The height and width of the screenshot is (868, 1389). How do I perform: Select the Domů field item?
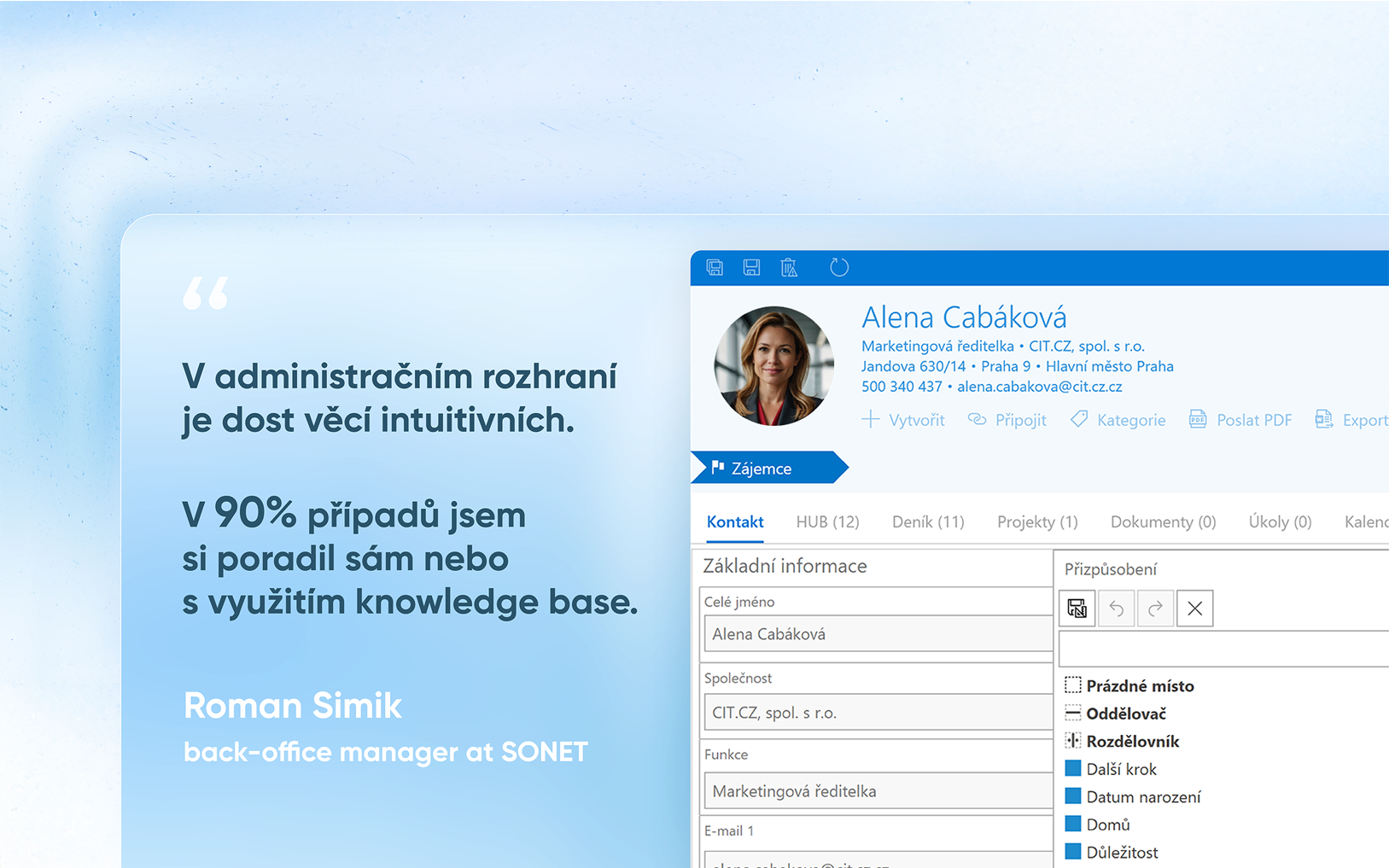[1098, 824]
